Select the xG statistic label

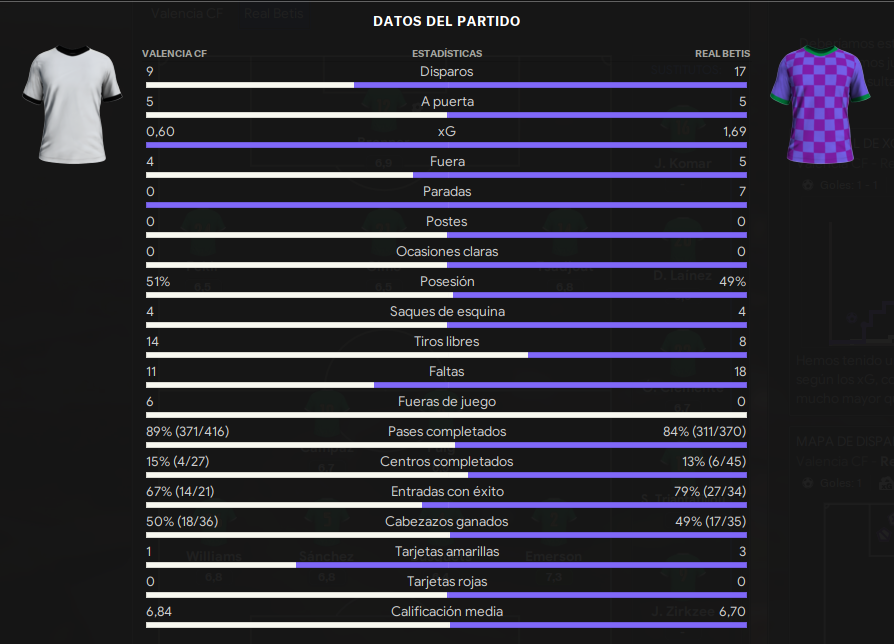click(446, 132)
